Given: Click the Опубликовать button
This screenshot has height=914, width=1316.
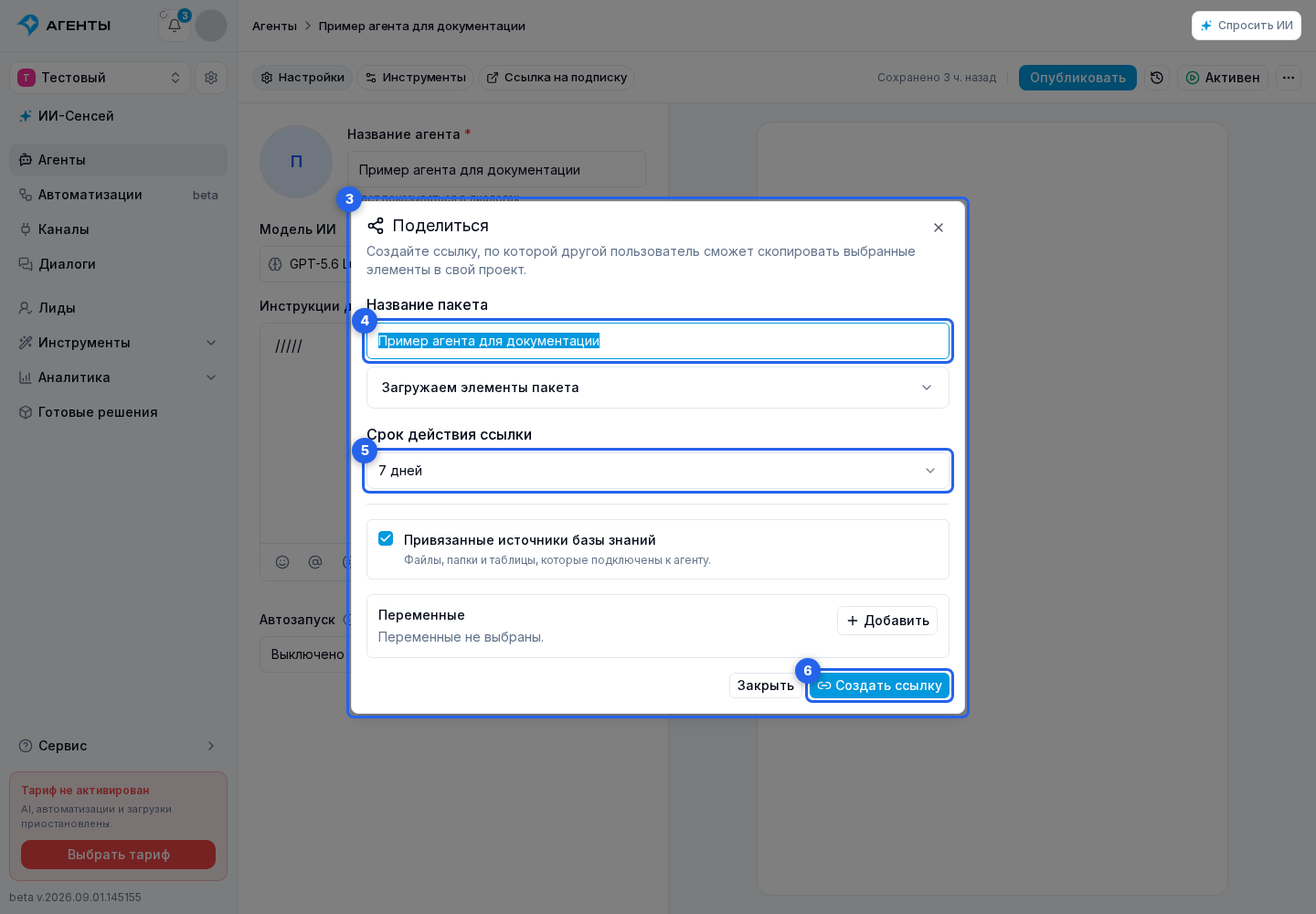Looking at the screenshot, I should click(x=1077, y=78).
